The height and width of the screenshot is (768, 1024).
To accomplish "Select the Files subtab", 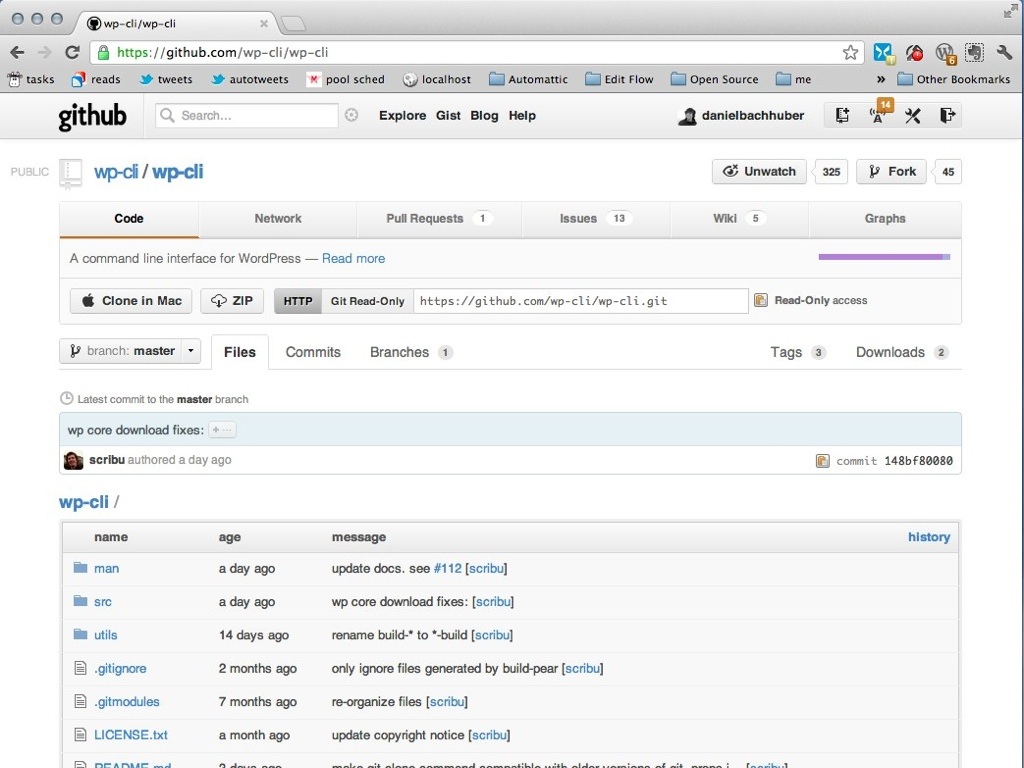I will coord(240,352).
